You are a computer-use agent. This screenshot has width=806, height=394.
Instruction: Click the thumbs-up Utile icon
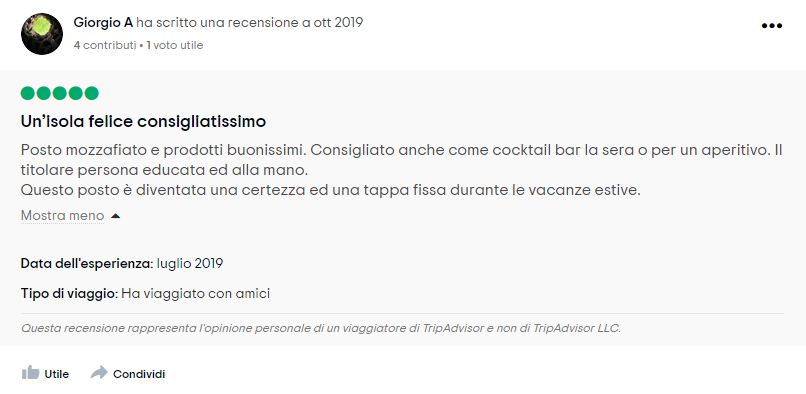30,372
